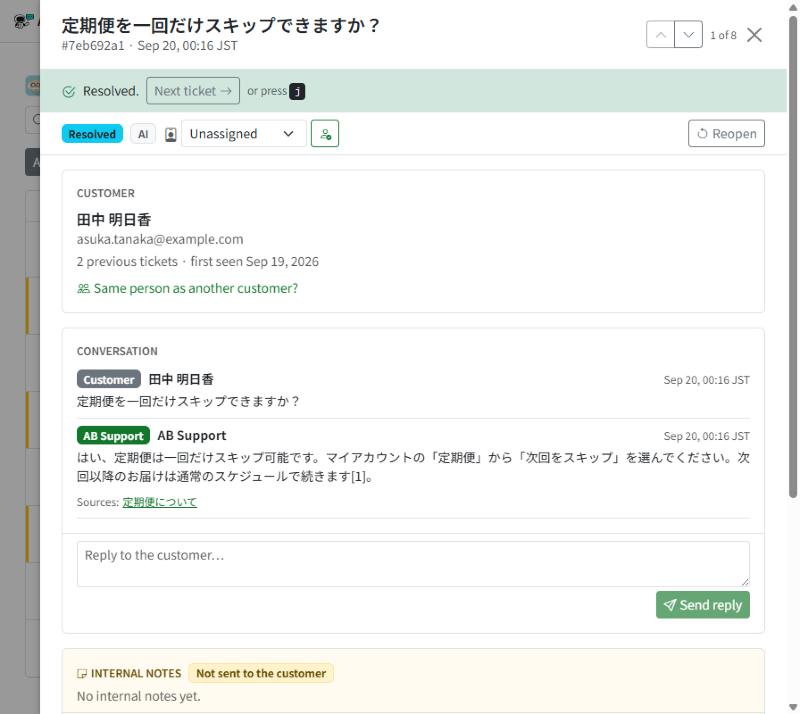Screen dimensions: 800x714
Task: Click the assignee portrait icon
Action: pos(170,134)
